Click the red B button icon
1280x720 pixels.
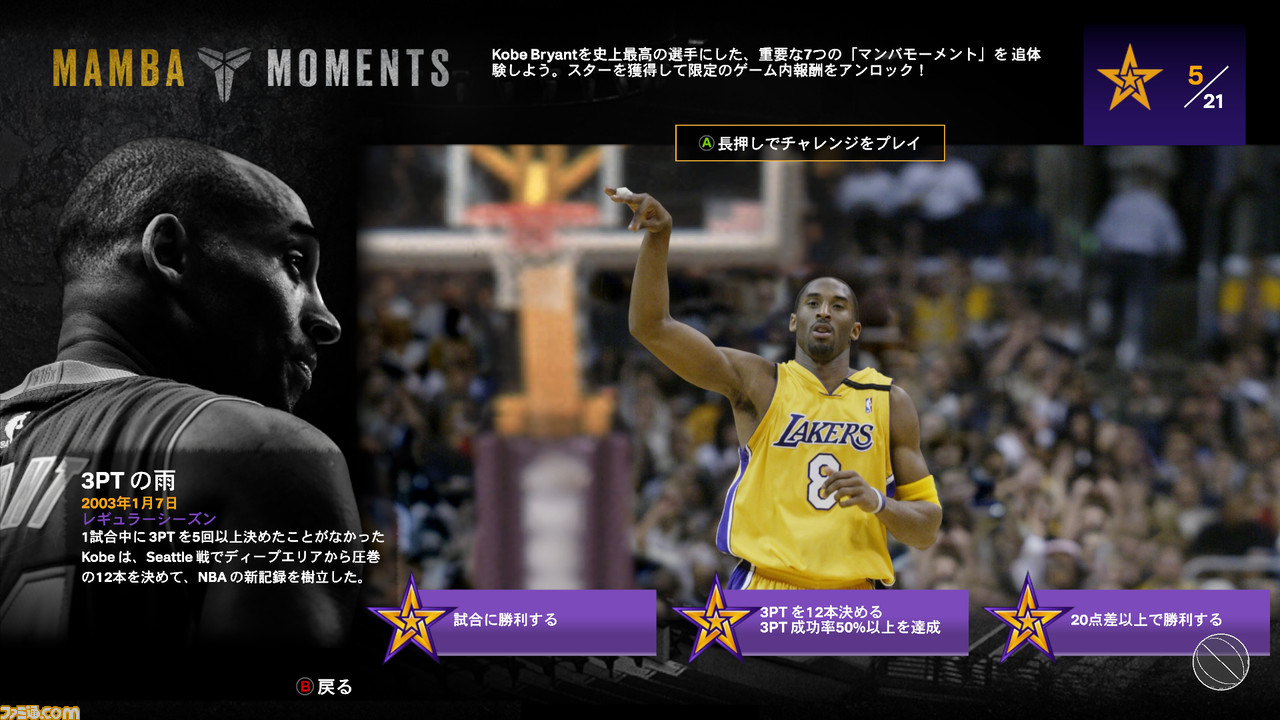(x=305, y=686)
